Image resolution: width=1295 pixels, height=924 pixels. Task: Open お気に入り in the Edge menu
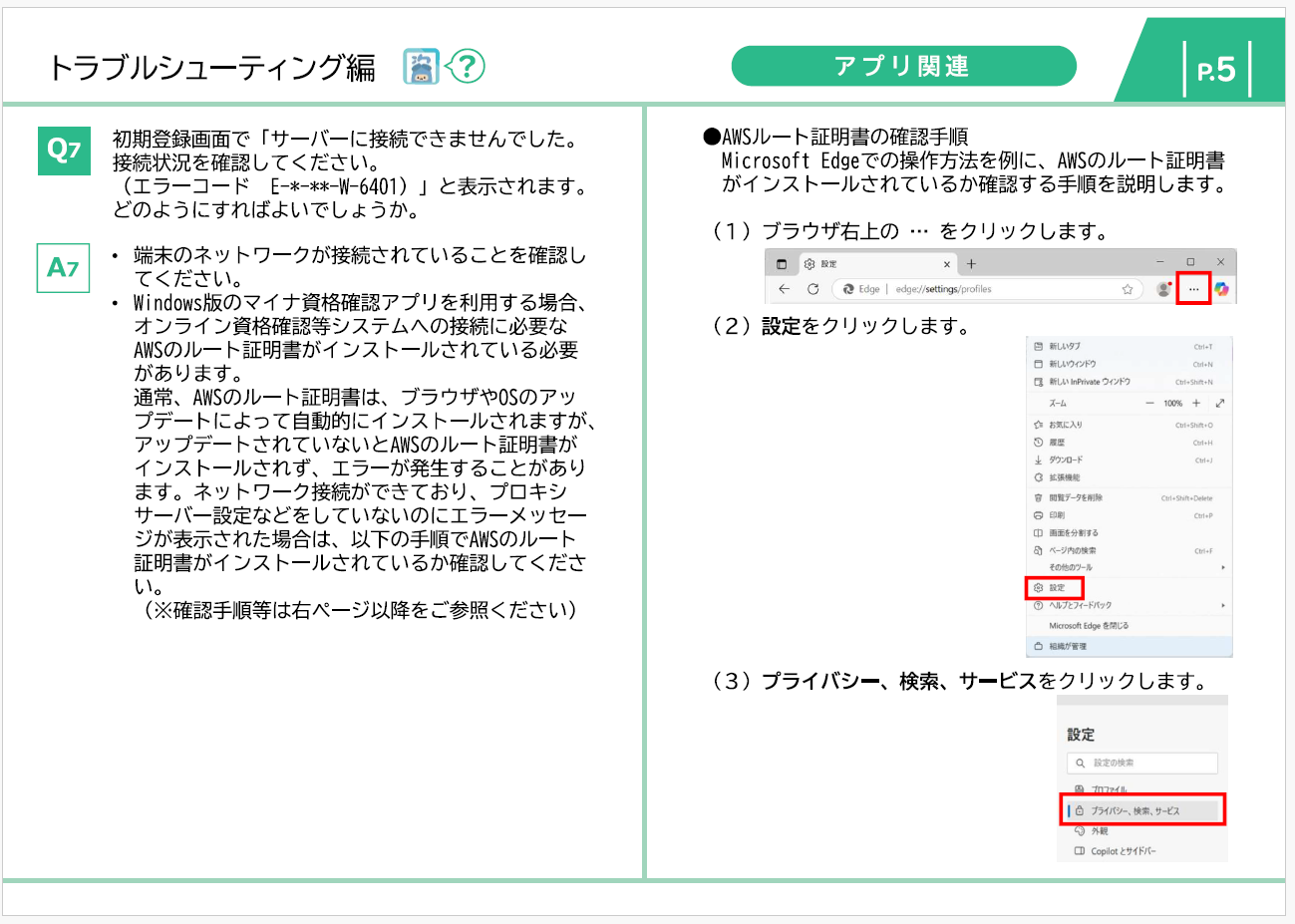(1130, 425)
